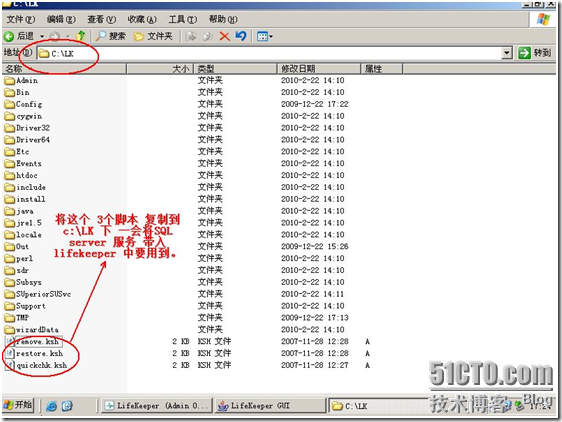This screenshot has height=422, width=562.
Task: Select the Config folder icon
Action: coord(9,104)
